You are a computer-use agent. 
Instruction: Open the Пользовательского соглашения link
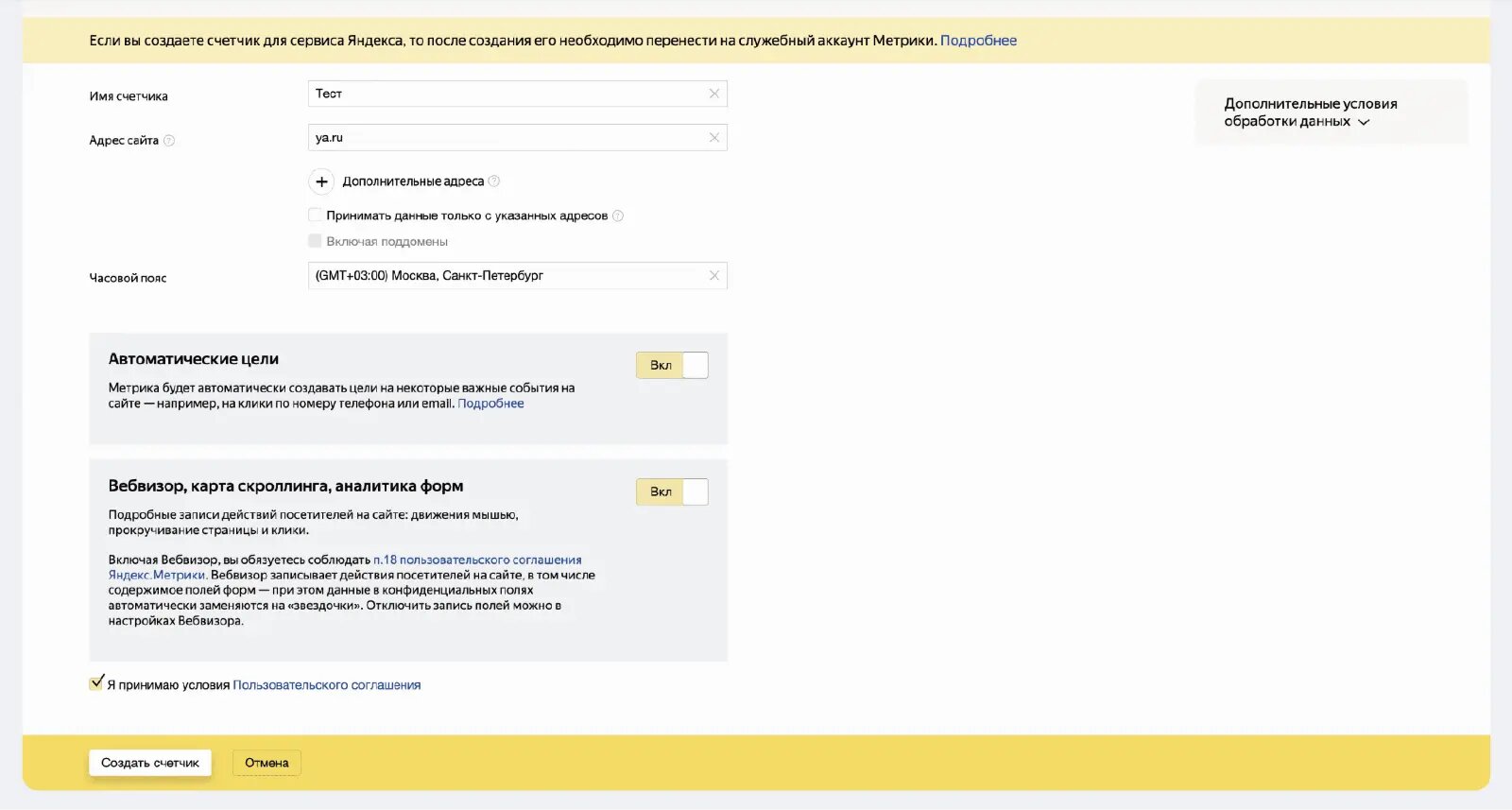click(x=327, y=685)
